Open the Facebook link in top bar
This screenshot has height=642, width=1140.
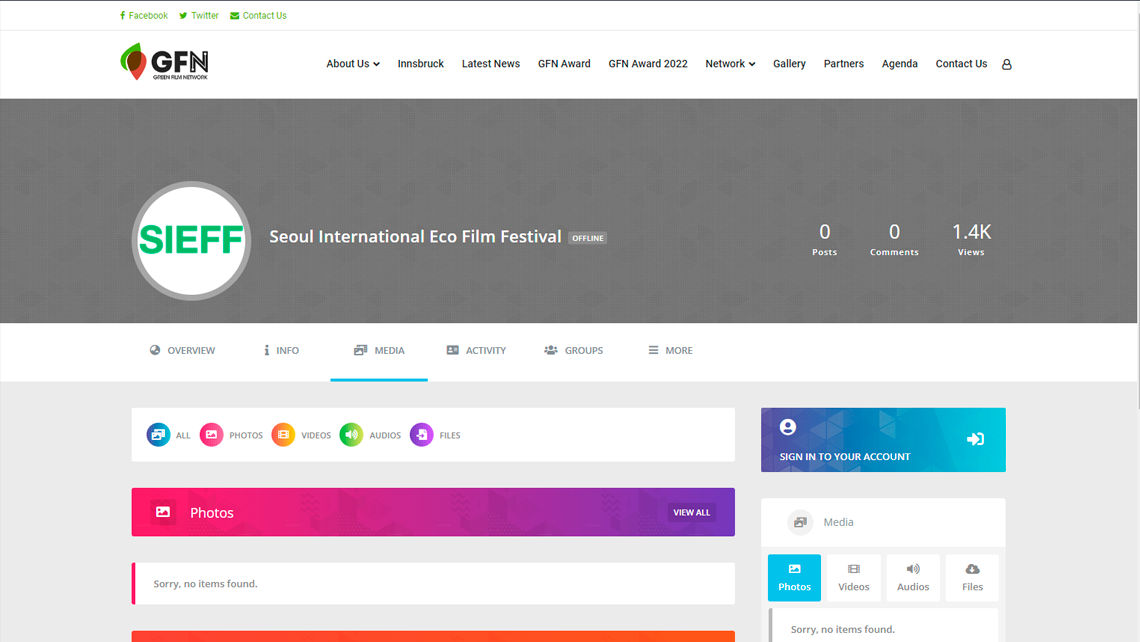(144, 16)
